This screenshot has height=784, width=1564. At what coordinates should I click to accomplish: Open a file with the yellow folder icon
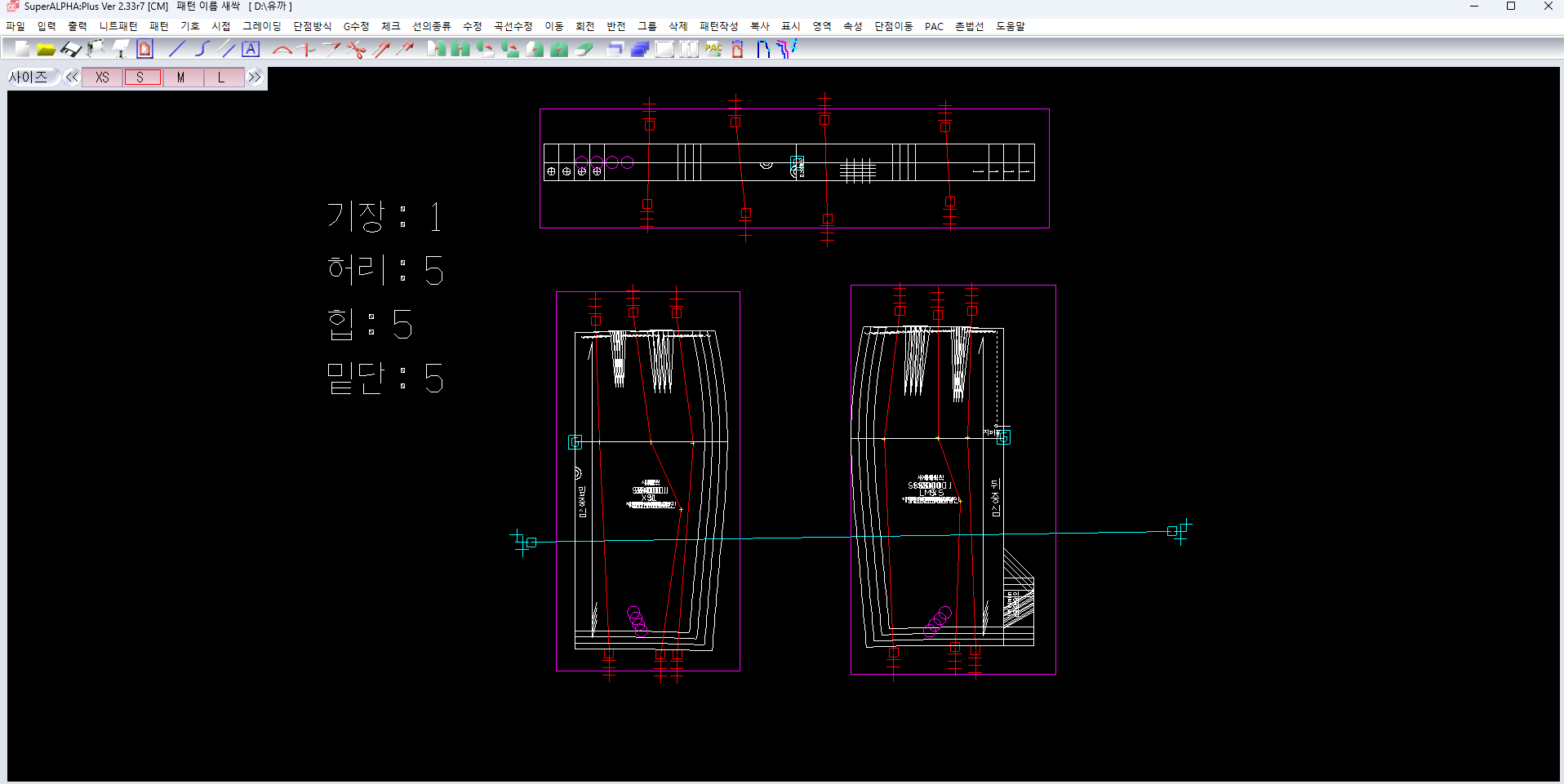[47, 49]
